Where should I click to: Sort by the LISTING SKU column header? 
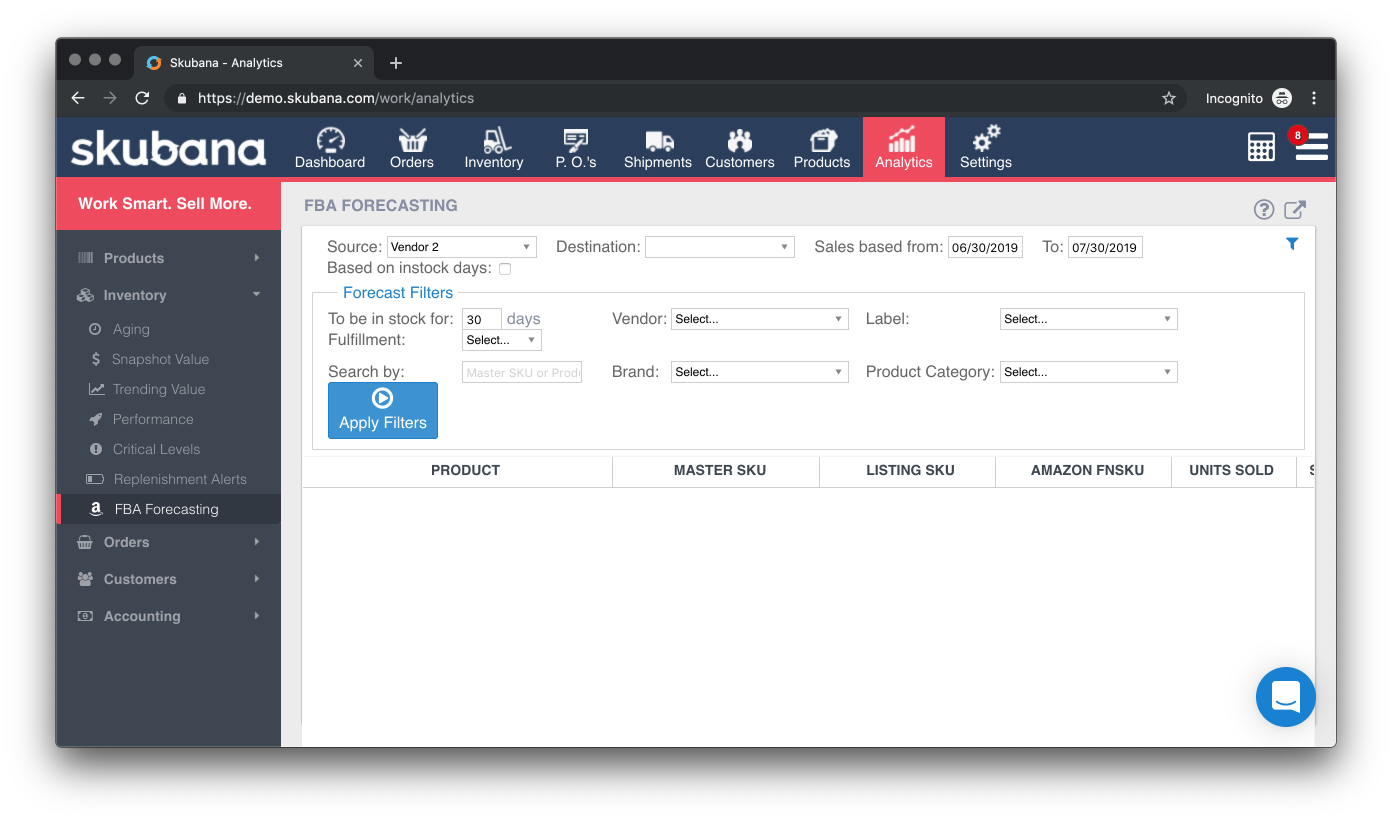click(910, 470)
